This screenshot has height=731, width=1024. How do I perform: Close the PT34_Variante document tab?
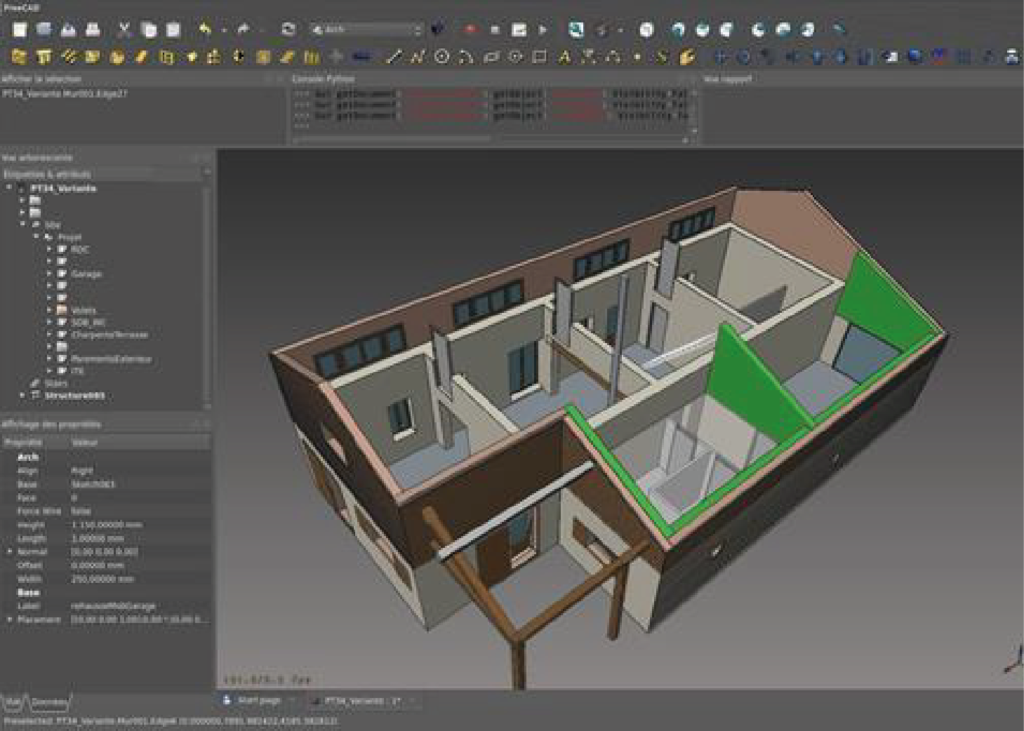click(x=413, y=701)
